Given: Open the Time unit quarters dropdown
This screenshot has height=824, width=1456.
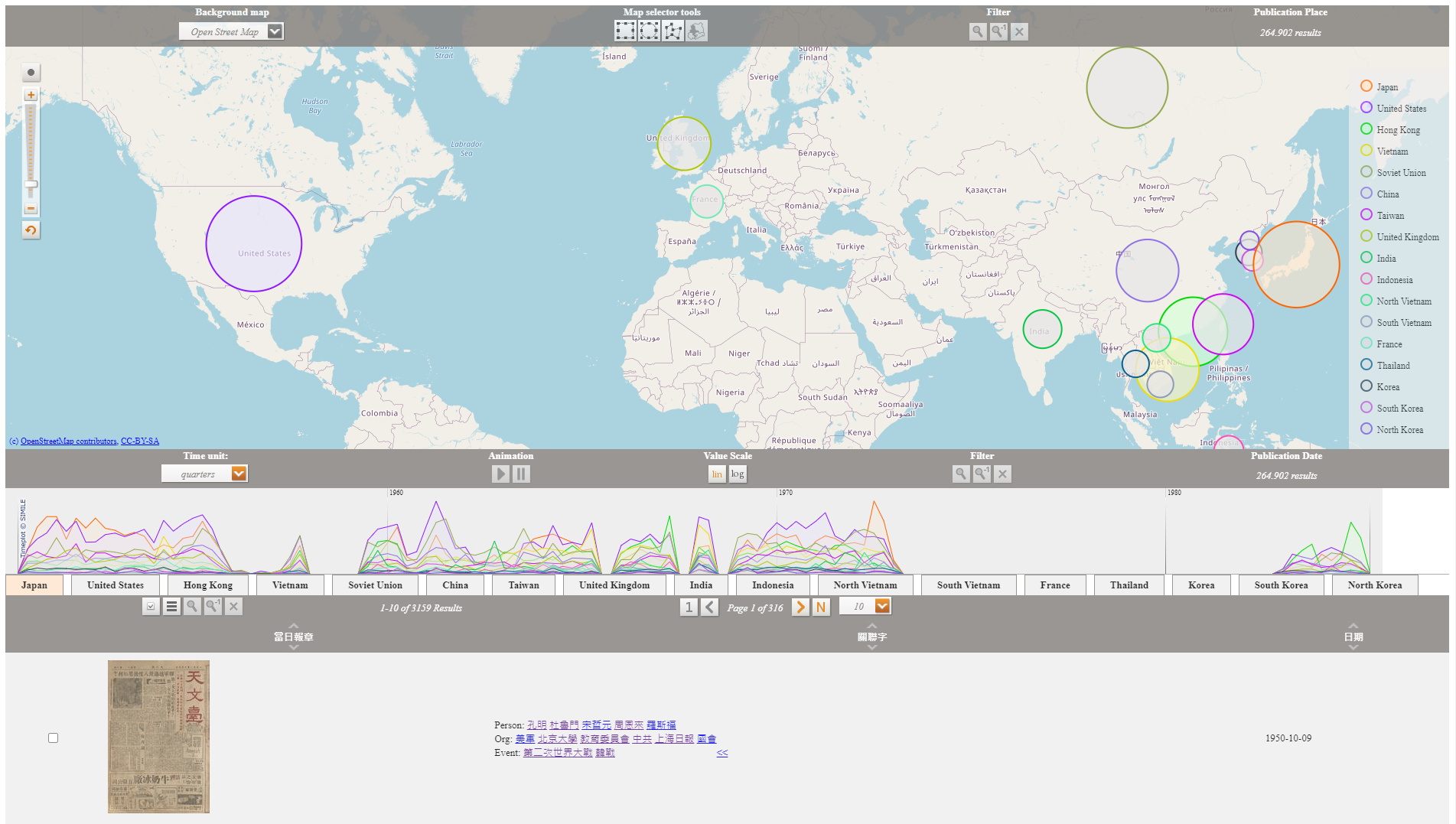Looking at the screenshot, I should (x=239, y=474).
